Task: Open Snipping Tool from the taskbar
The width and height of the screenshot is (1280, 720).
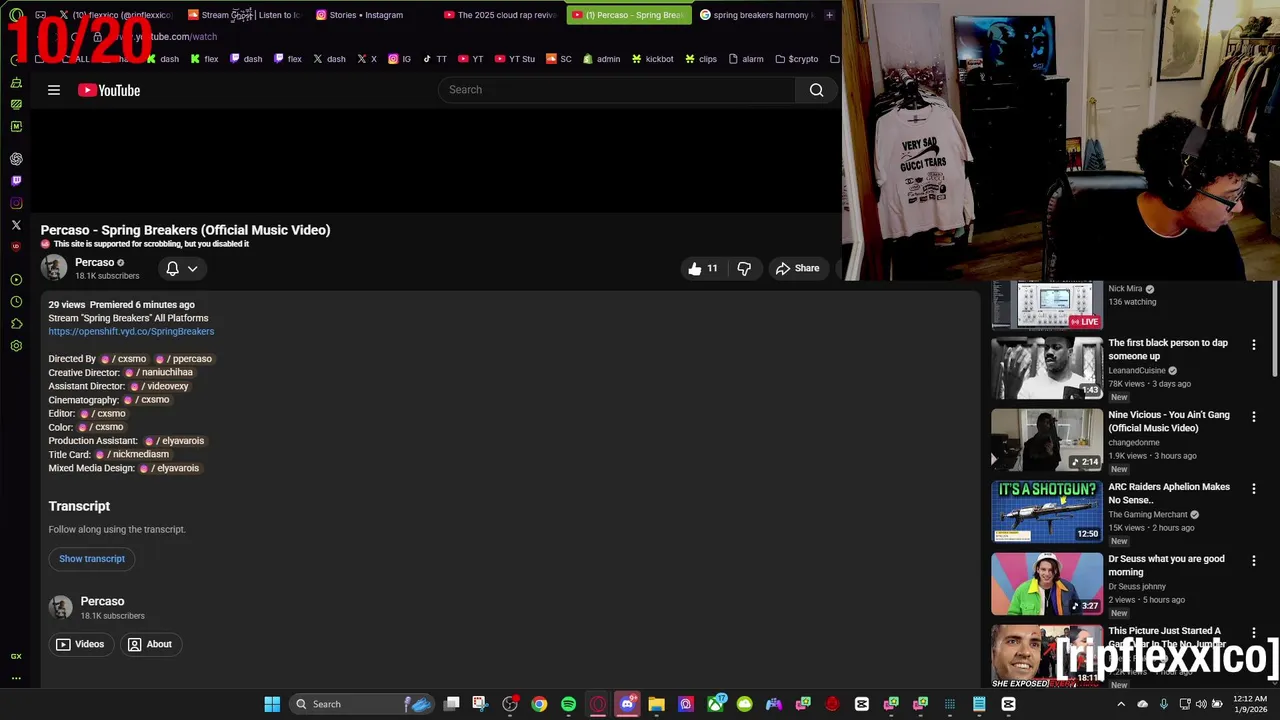Action: click(480, 704)
